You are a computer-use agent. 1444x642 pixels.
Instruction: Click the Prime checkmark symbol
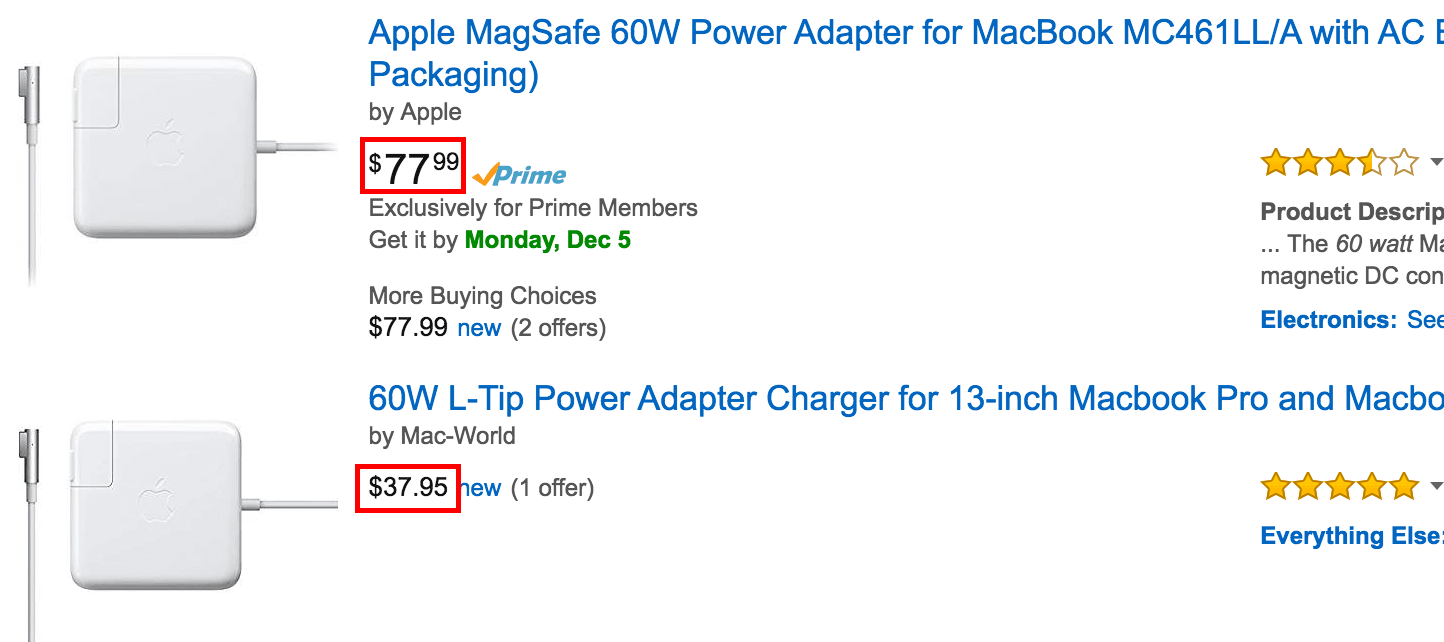(x=485, y=176)
